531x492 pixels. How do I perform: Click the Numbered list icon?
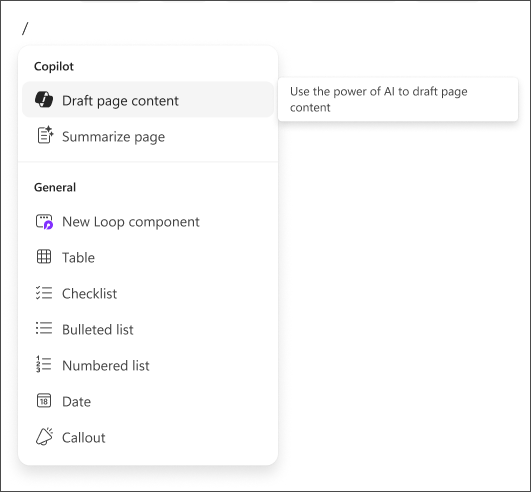44,364
